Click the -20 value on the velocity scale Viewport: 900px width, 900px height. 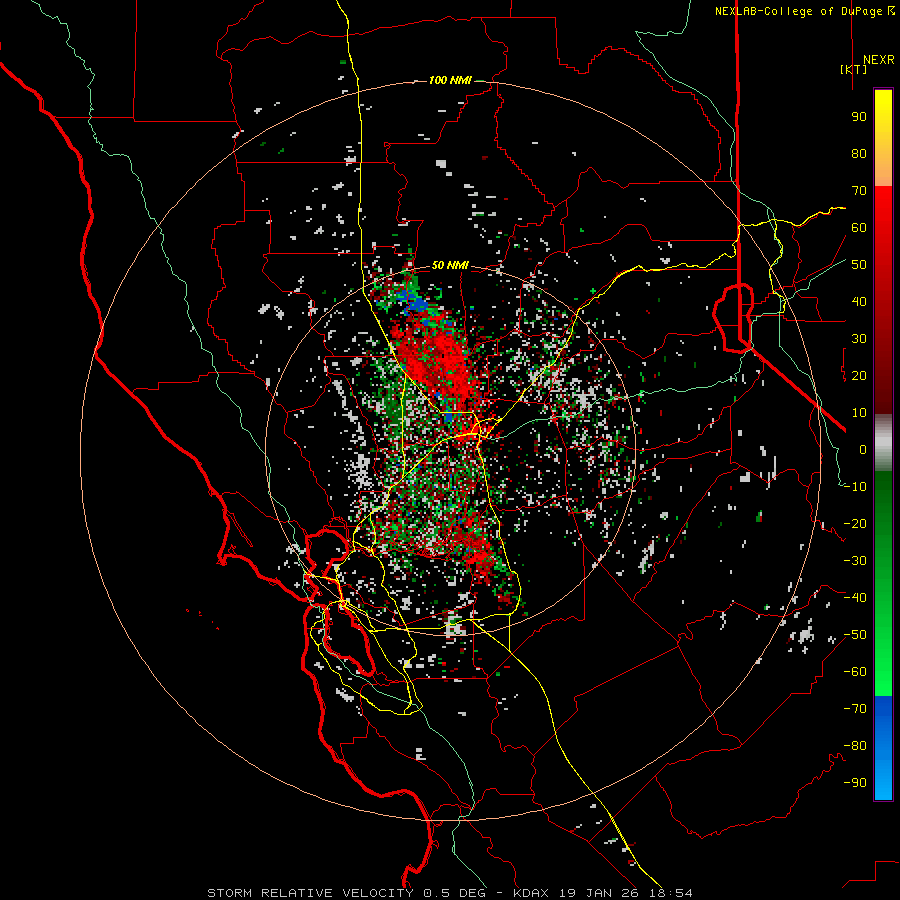pos(855,524)
